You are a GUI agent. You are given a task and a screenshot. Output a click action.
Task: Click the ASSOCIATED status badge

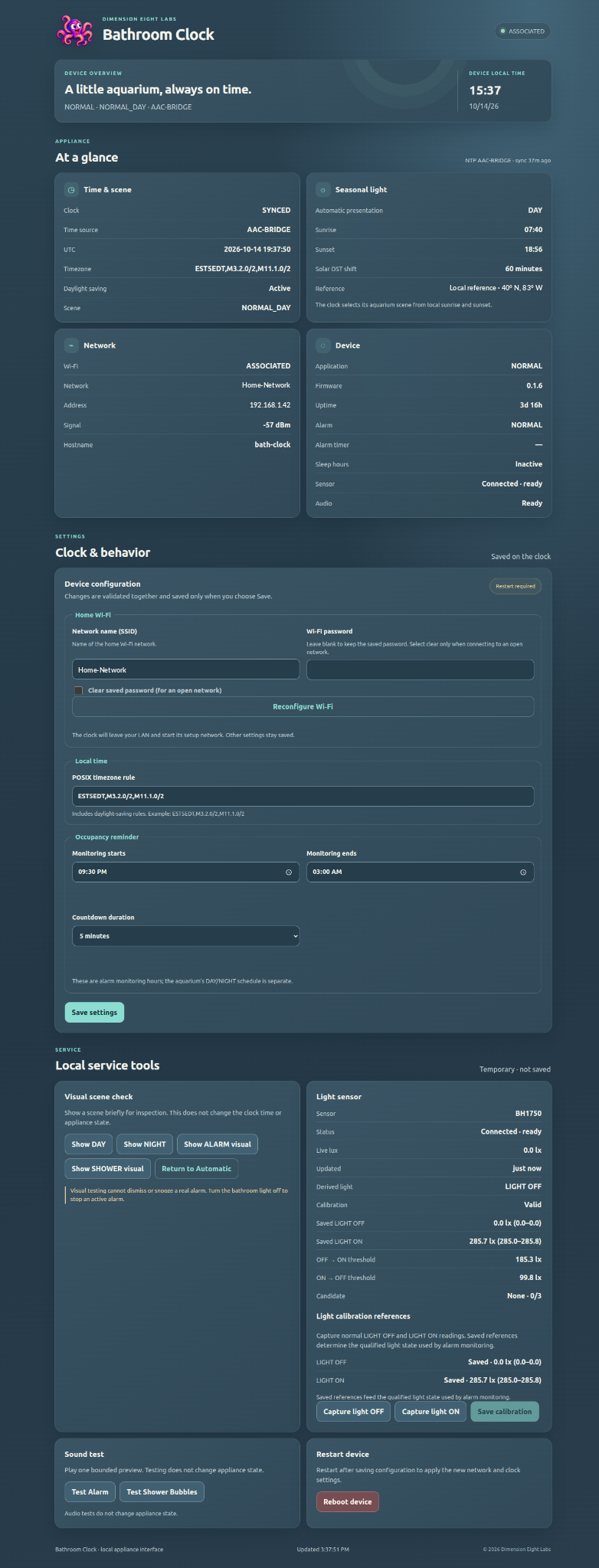tap(522, 31)
